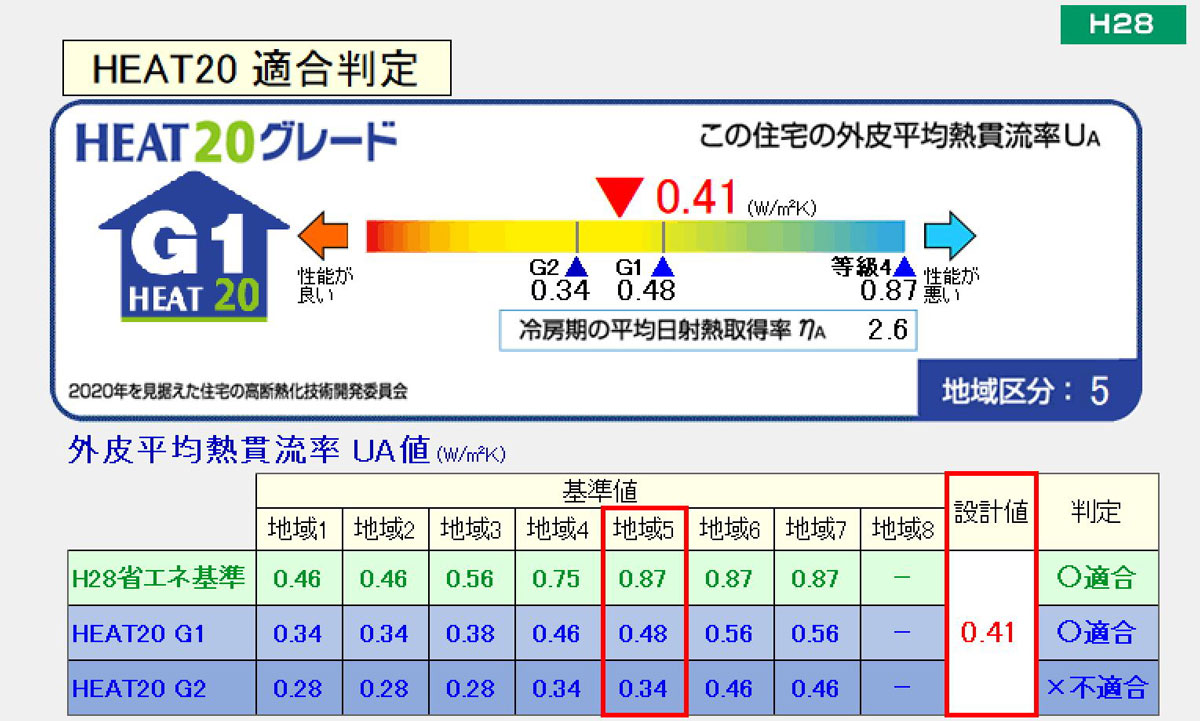The height and width of the screenshot is (721, 1200).
Task: Click the 基準値 header cell
Action: (x=600, y=490)
